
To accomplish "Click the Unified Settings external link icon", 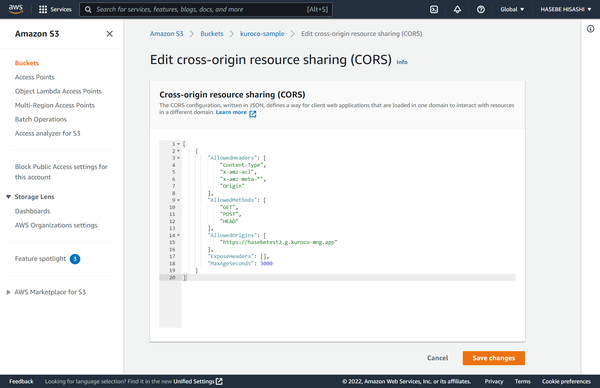I will click(x=219, y=381).
